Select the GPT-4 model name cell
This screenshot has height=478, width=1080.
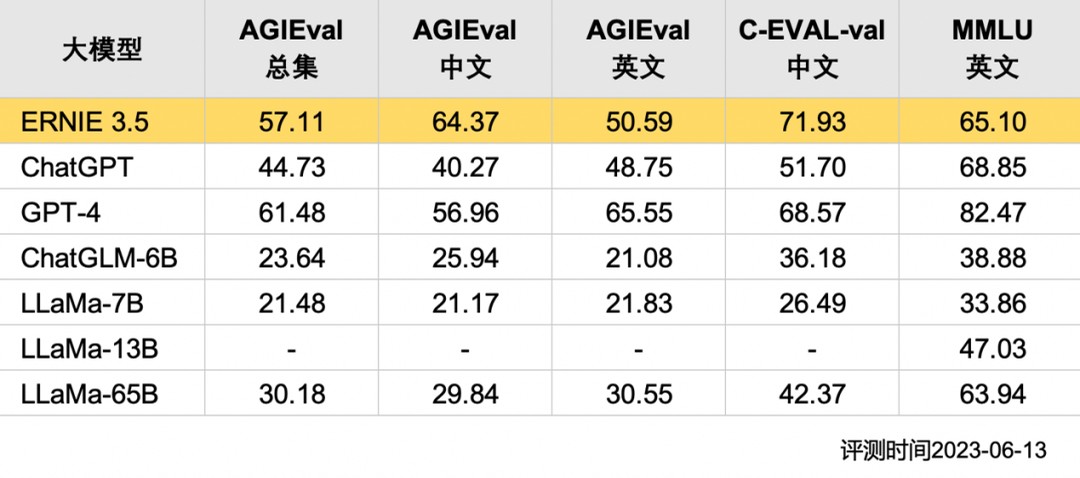(61, 212)
